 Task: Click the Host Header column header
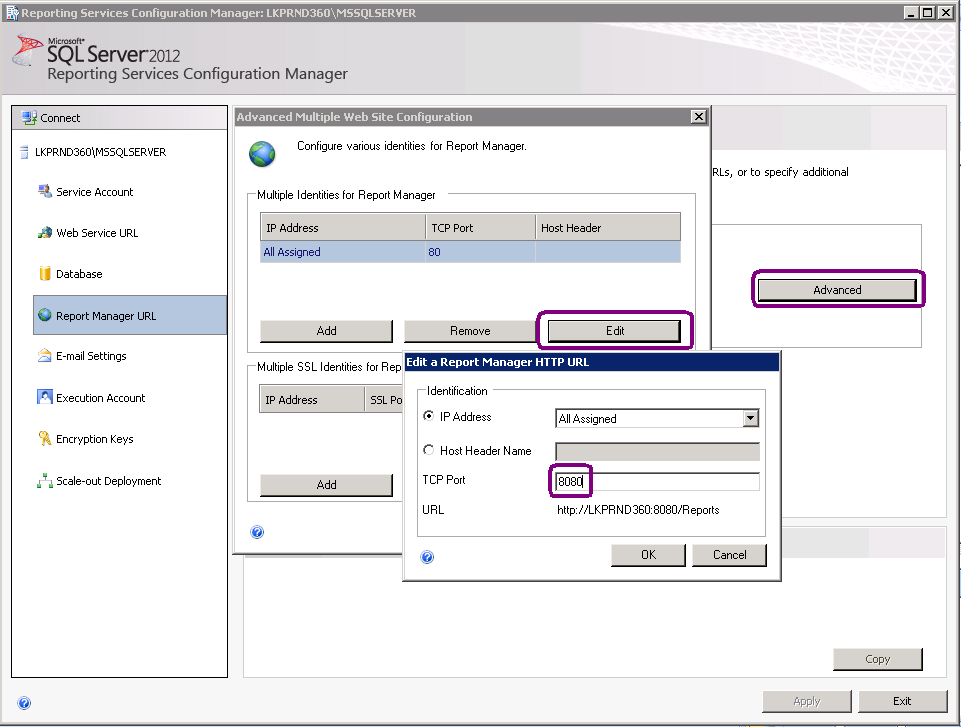click(x=608, y=228)
